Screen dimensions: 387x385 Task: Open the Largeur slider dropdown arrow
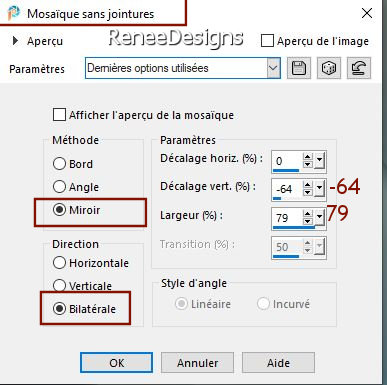(x=319, y=218)
